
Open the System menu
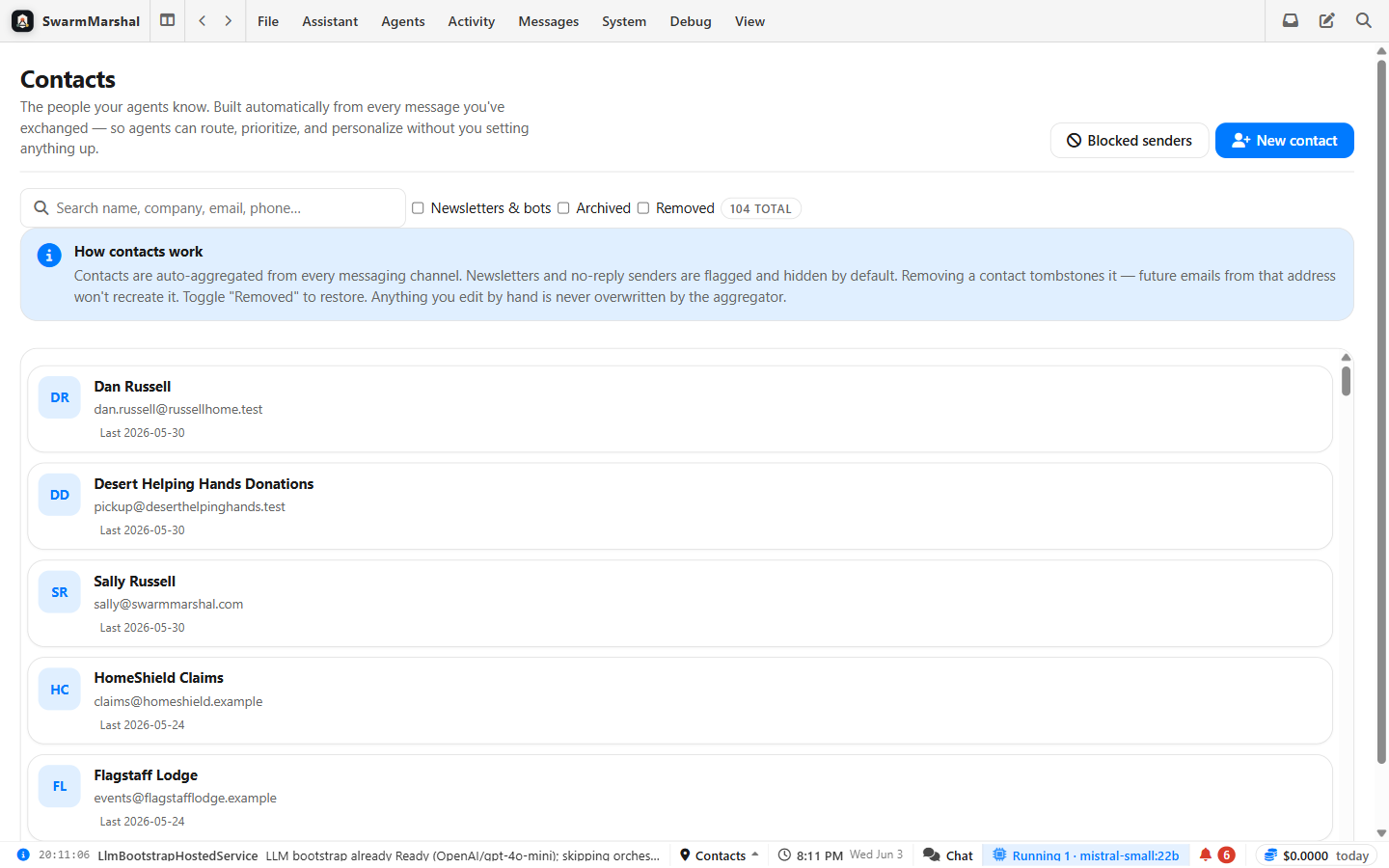pos(624,21)
